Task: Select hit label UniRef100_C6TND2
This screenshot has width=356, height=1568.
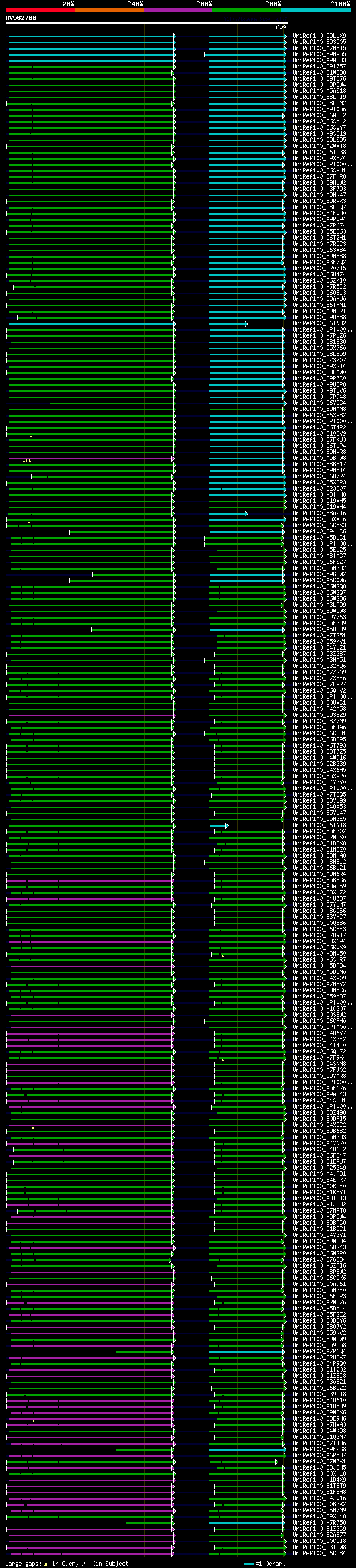Action: [x=319, y=323]
